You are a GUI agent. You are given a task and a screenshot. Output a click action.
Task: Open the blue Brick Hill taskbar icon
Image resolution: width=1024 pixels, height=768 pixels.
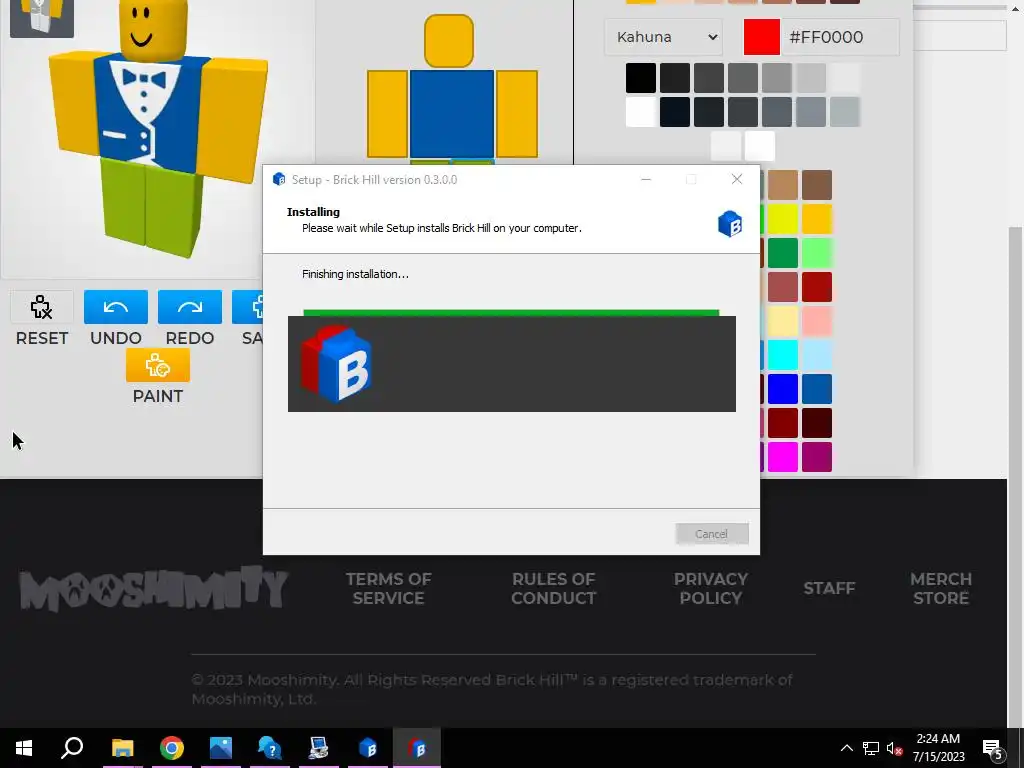368,748
